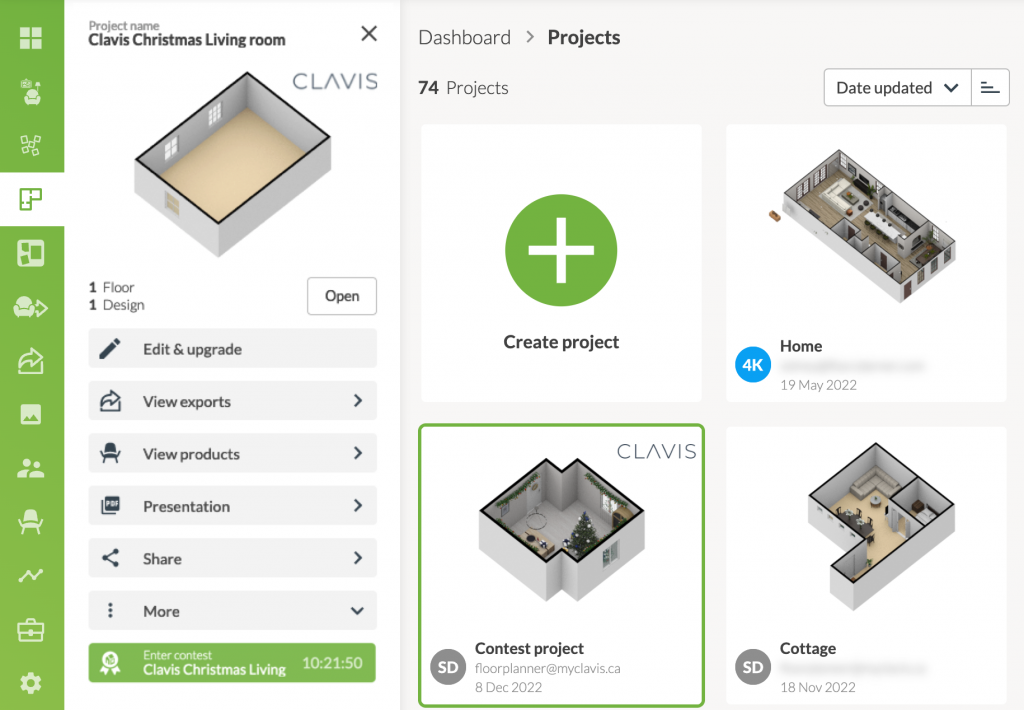Select the More menu item

pyautogui.click(x=232, y=610)
